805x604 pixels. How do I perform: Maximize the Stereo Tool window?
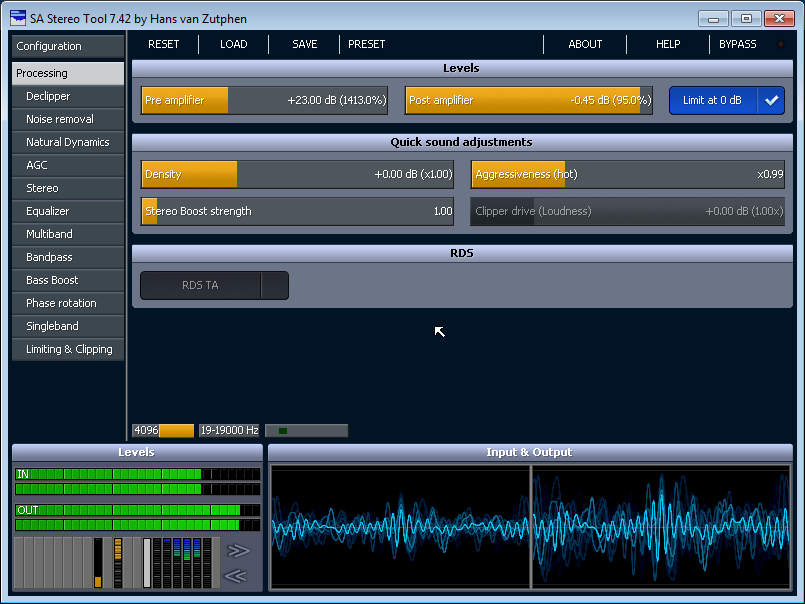coord(746,19)
